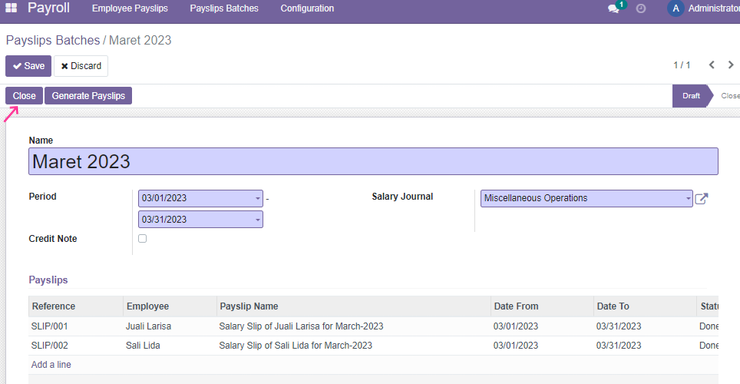Click Add a line link

coord(51,365)
